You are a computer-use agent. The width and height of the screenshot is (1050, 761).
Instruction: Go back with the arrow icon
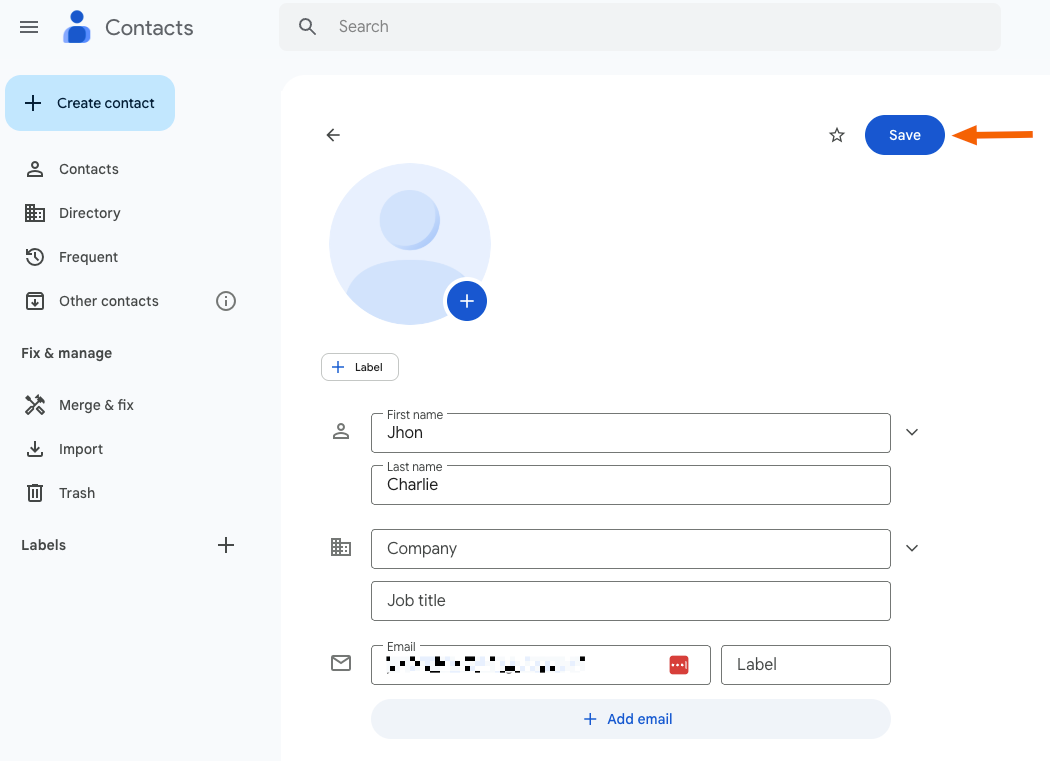[333, 135]
